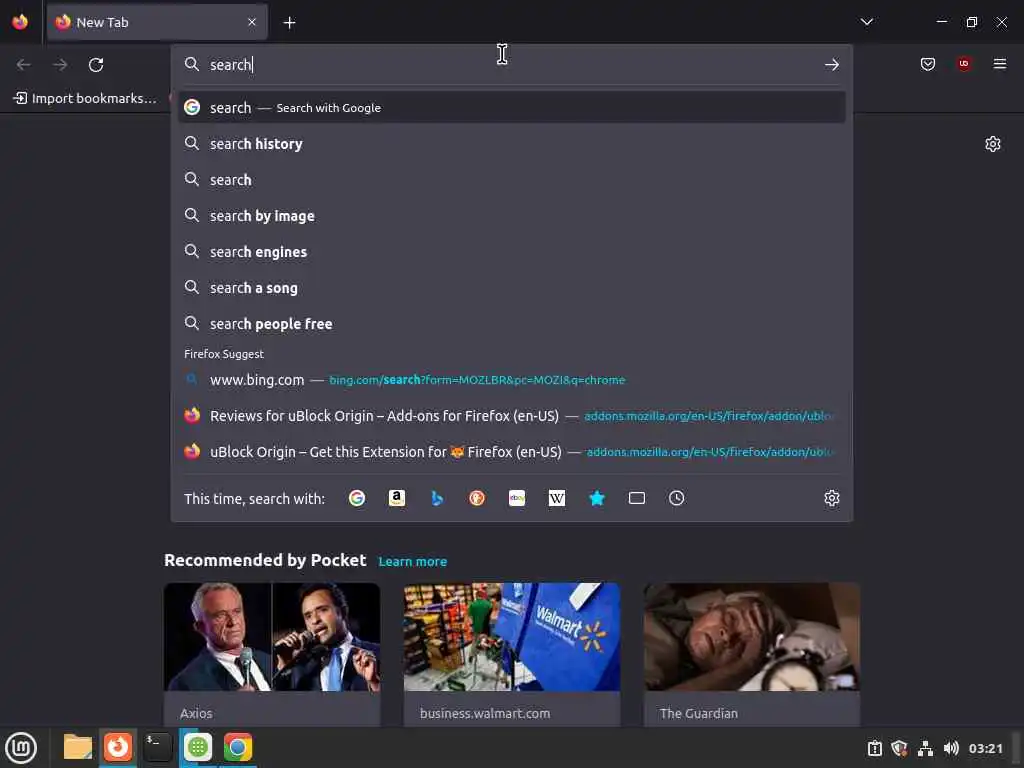Search with Wikipedia one-off icon

(556, 498)
